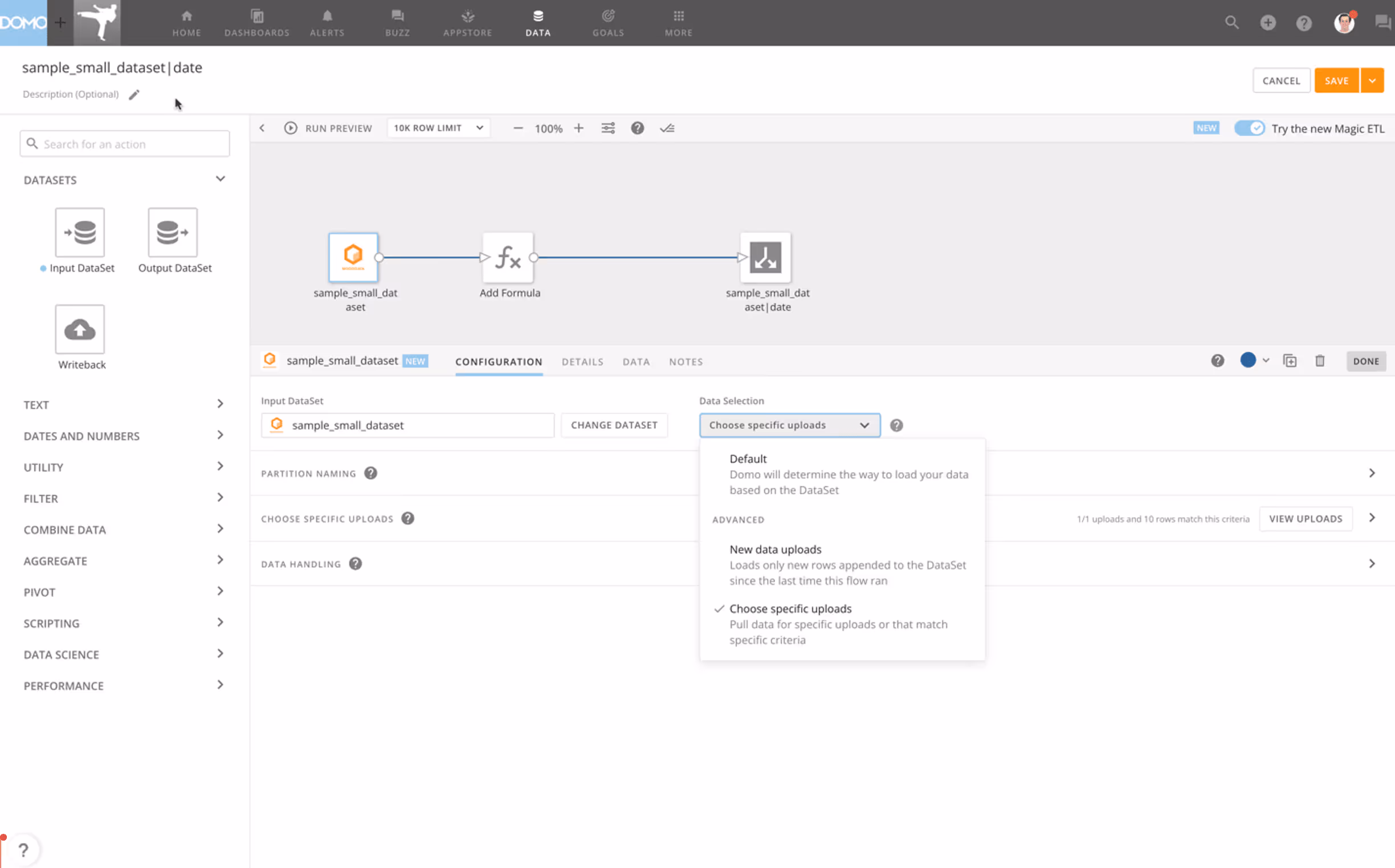Click the duplicate tile icon
This screenshot has width=1395, height=868.
tap(1290, 361)
